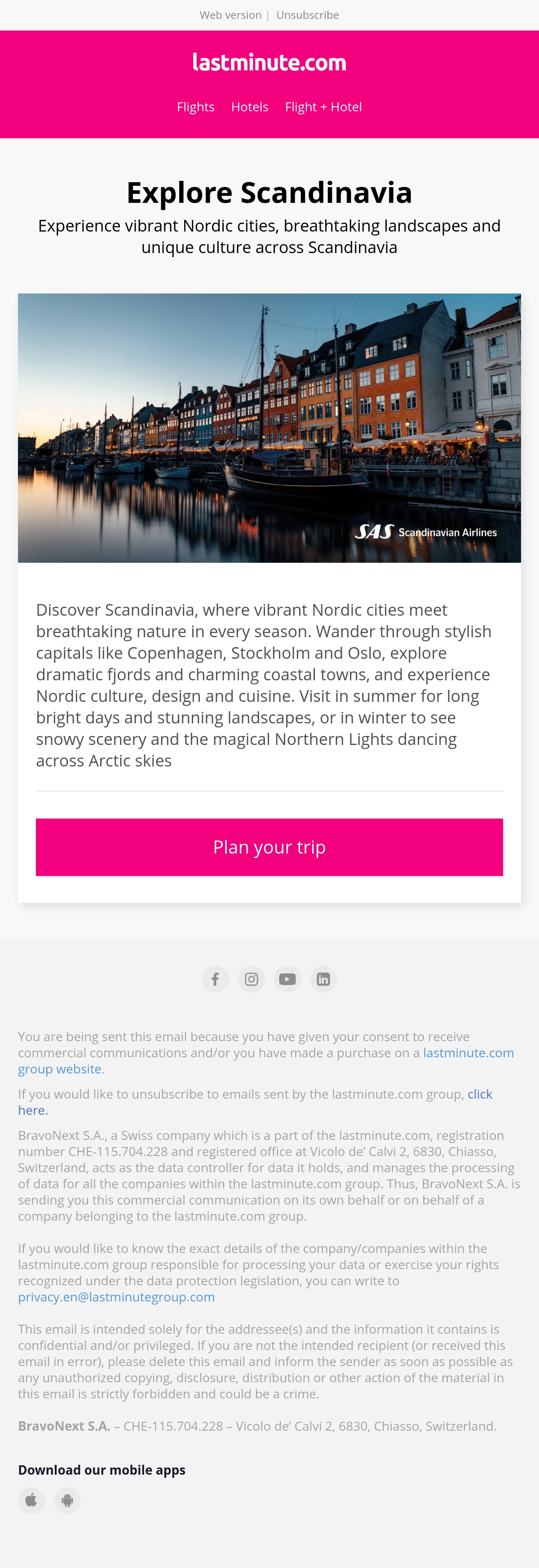Open the Flights menu item

[195, 107]
